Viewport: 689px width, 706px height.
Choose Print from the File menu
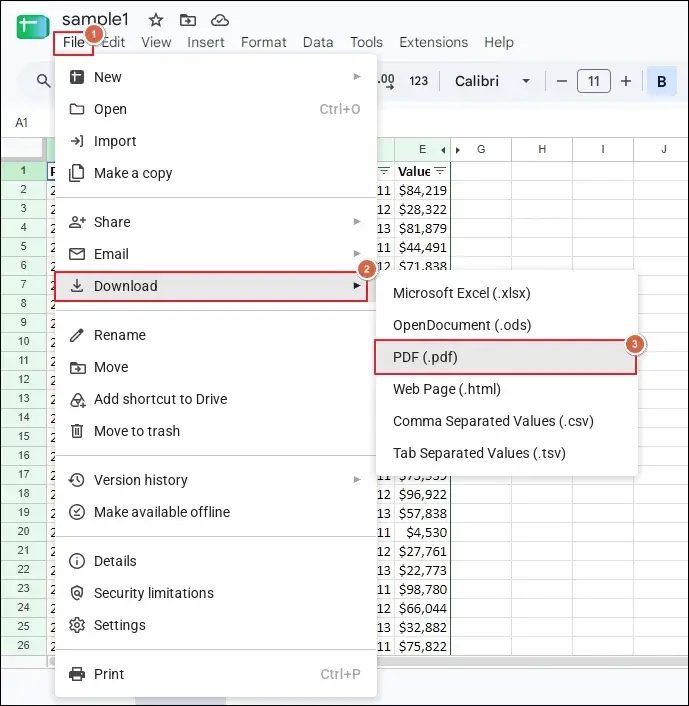(x=216, y=674)
